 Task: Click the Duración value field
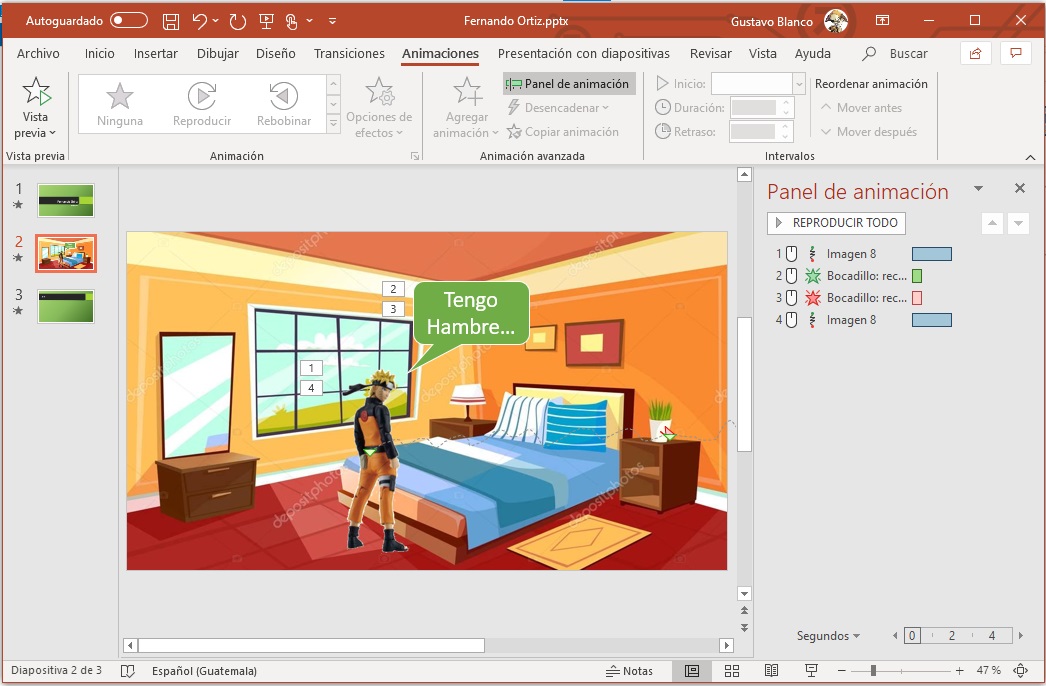(x=754, y=107)
